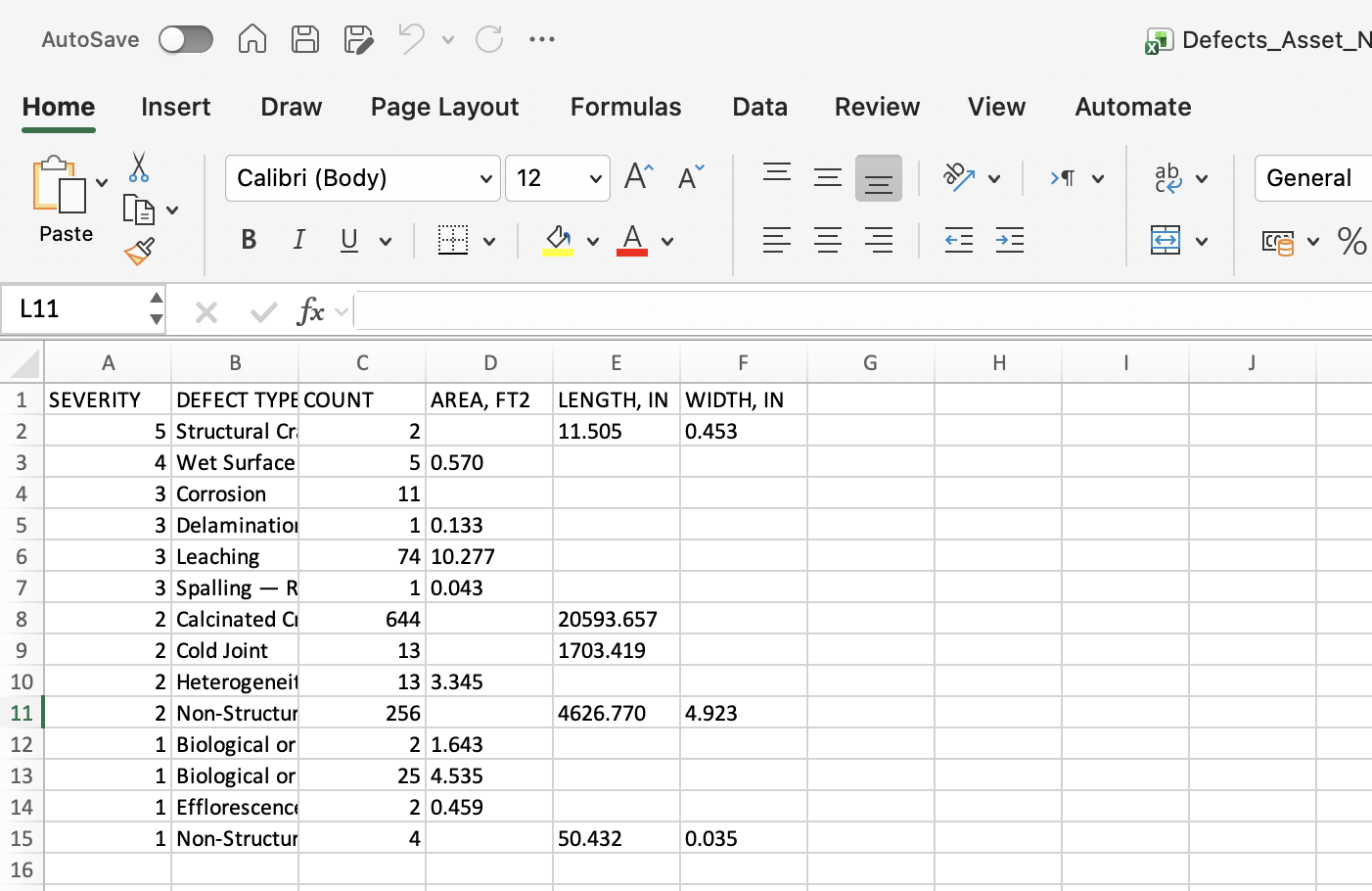Toggle Align Right horizontal alignment
Viewport: 1372px width, 891px height.
(x=879, y=240)
